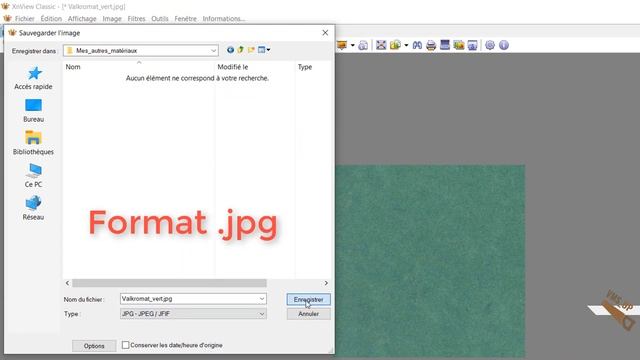Image resolution: width=640 pixels, height=360 pixels.
Task: Open the Options button
Action: pos(94,346)
